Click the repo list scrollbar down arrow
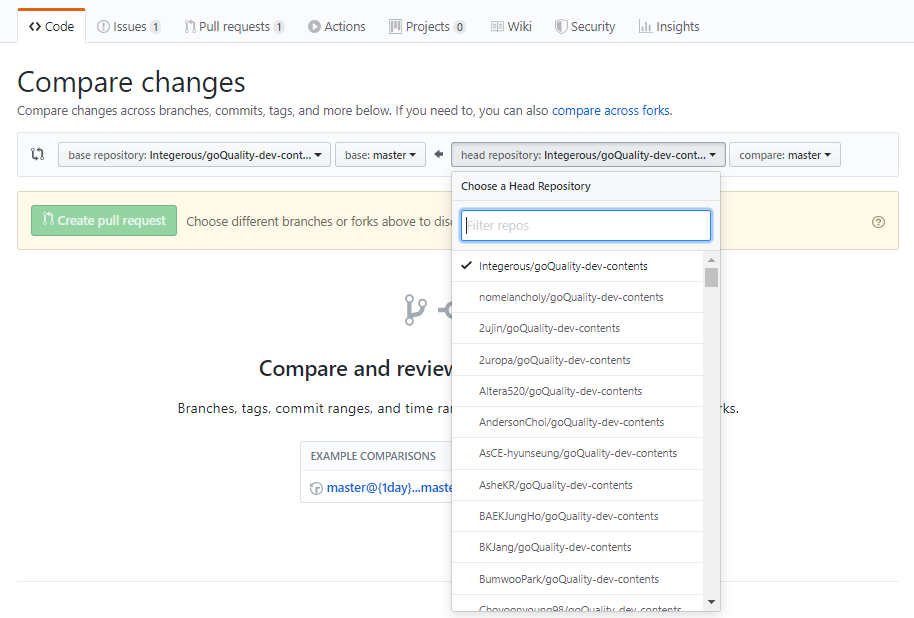The height and width of the screenshot is (618, 914). click(711, 602)
